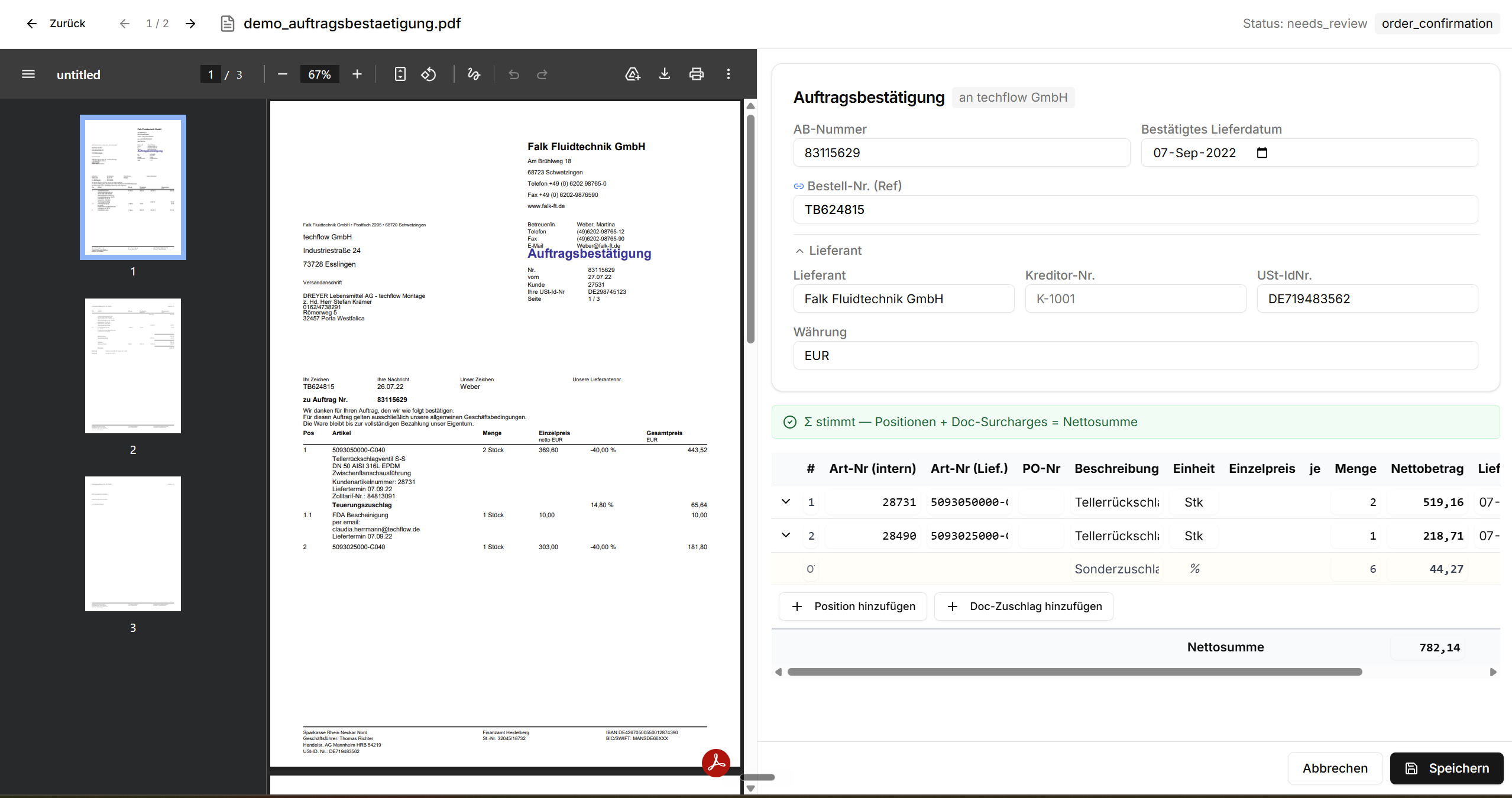This screenshot has width=1512, height=798.
Task: Click the Zurück back arrow icon
Action: (x=32, y=24)
